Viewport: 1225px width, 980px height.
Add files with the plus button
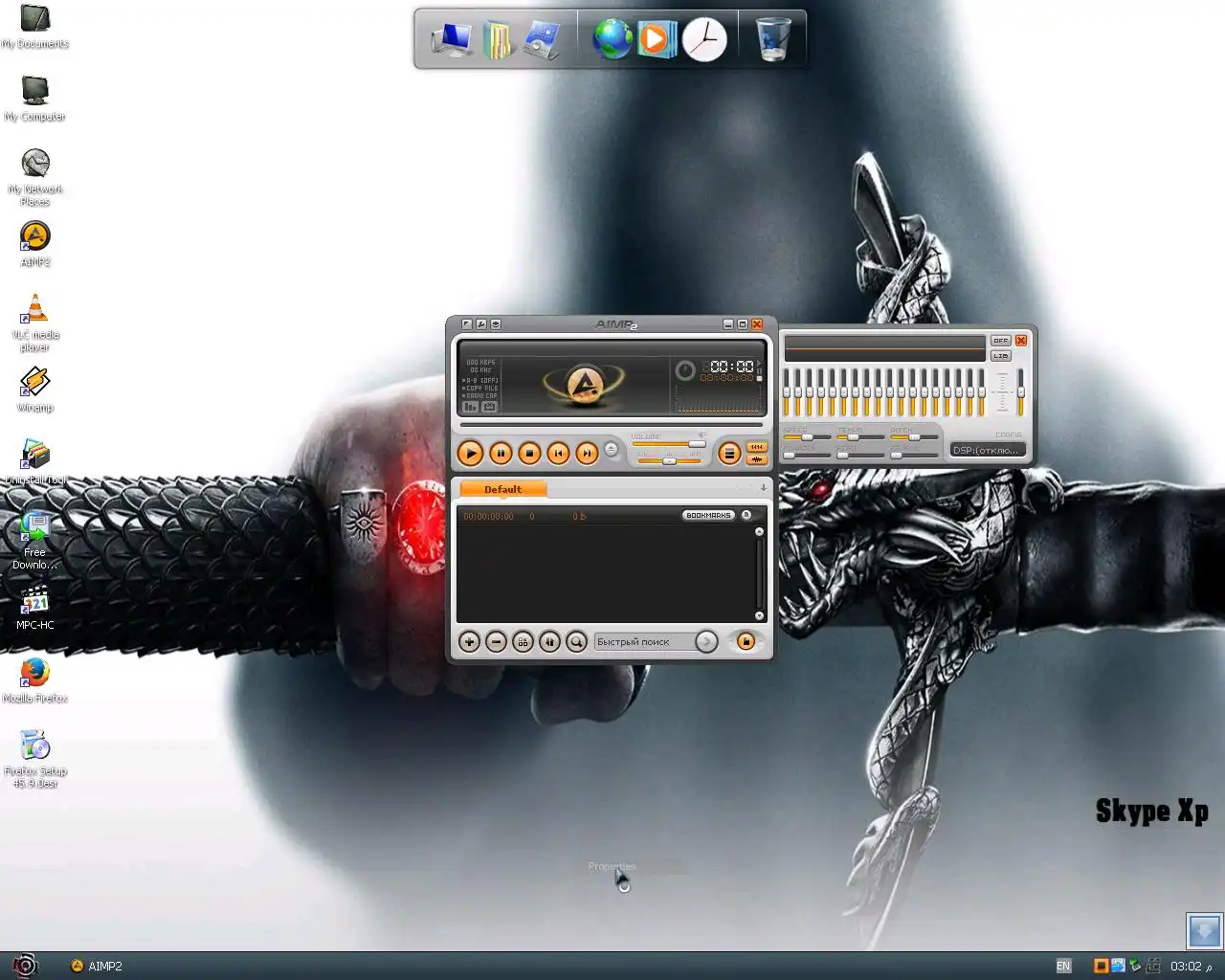click(x=469, y=642)
